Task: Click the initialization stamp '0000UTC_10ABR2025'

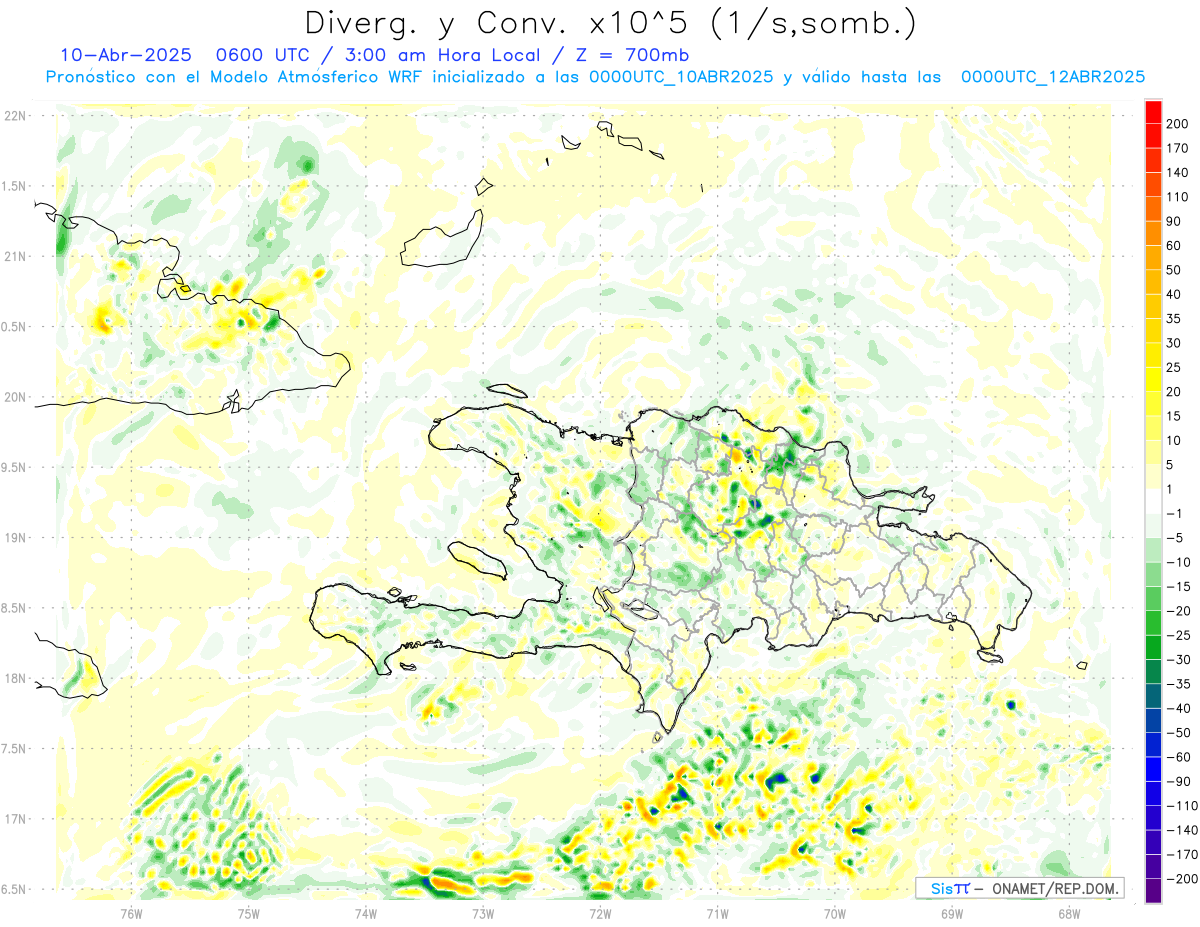Action: pos(681,77)
